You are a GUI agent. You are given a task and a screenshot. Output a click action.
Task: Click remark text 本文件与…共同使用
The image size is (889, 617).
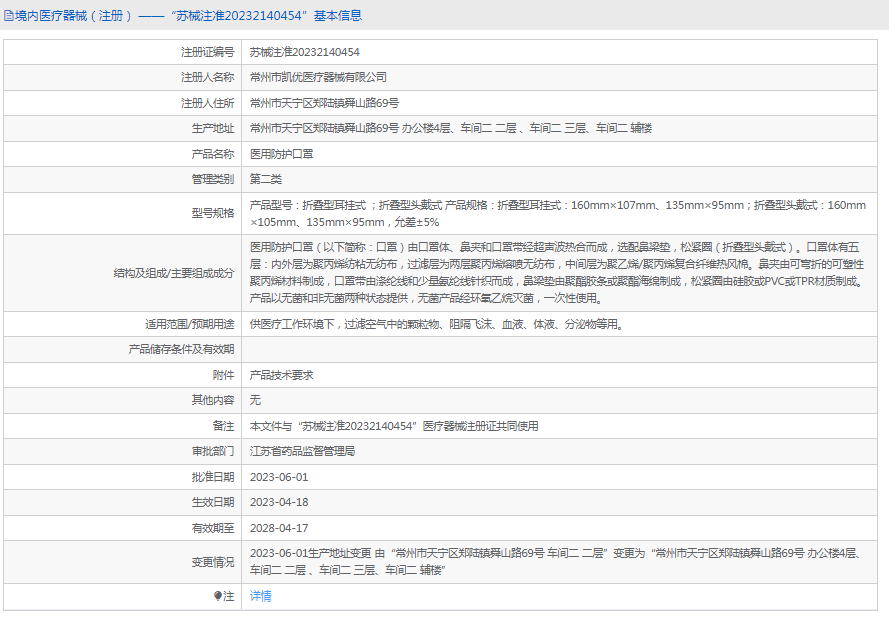click(394, 426)
